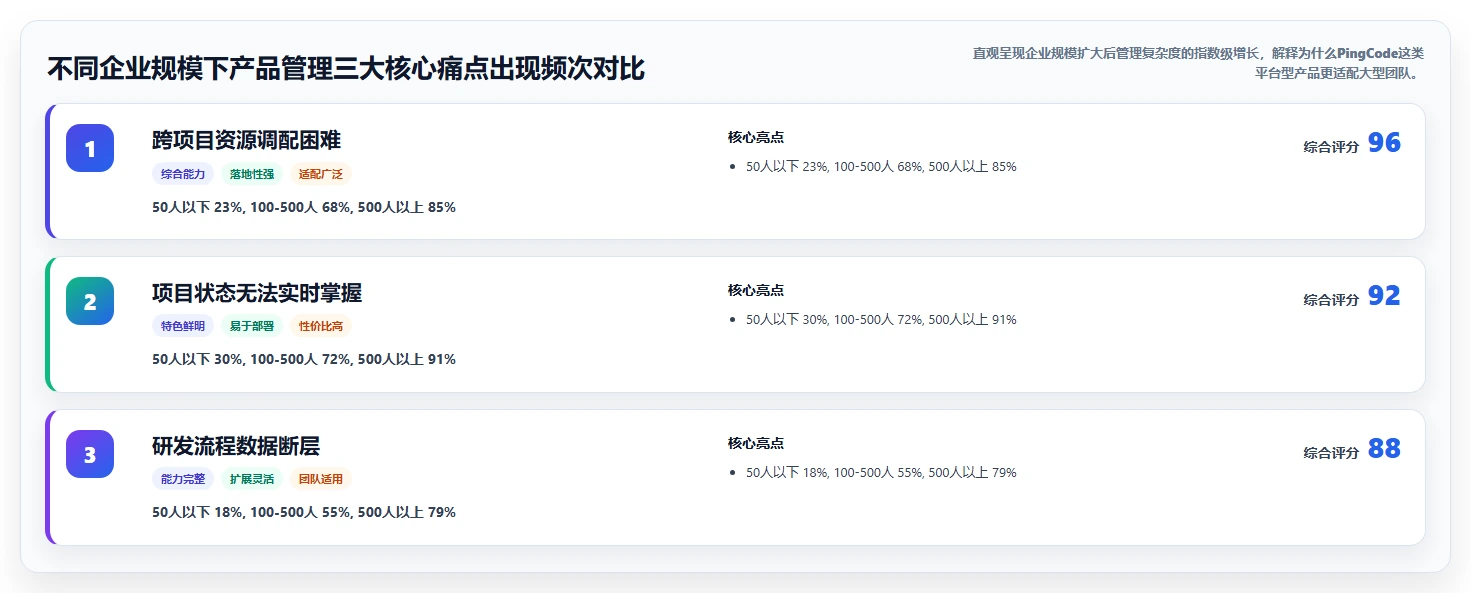Click the 特色鲜明 tag
The height and width of the screenshot is (593, 1471).
tap(183, 326)
